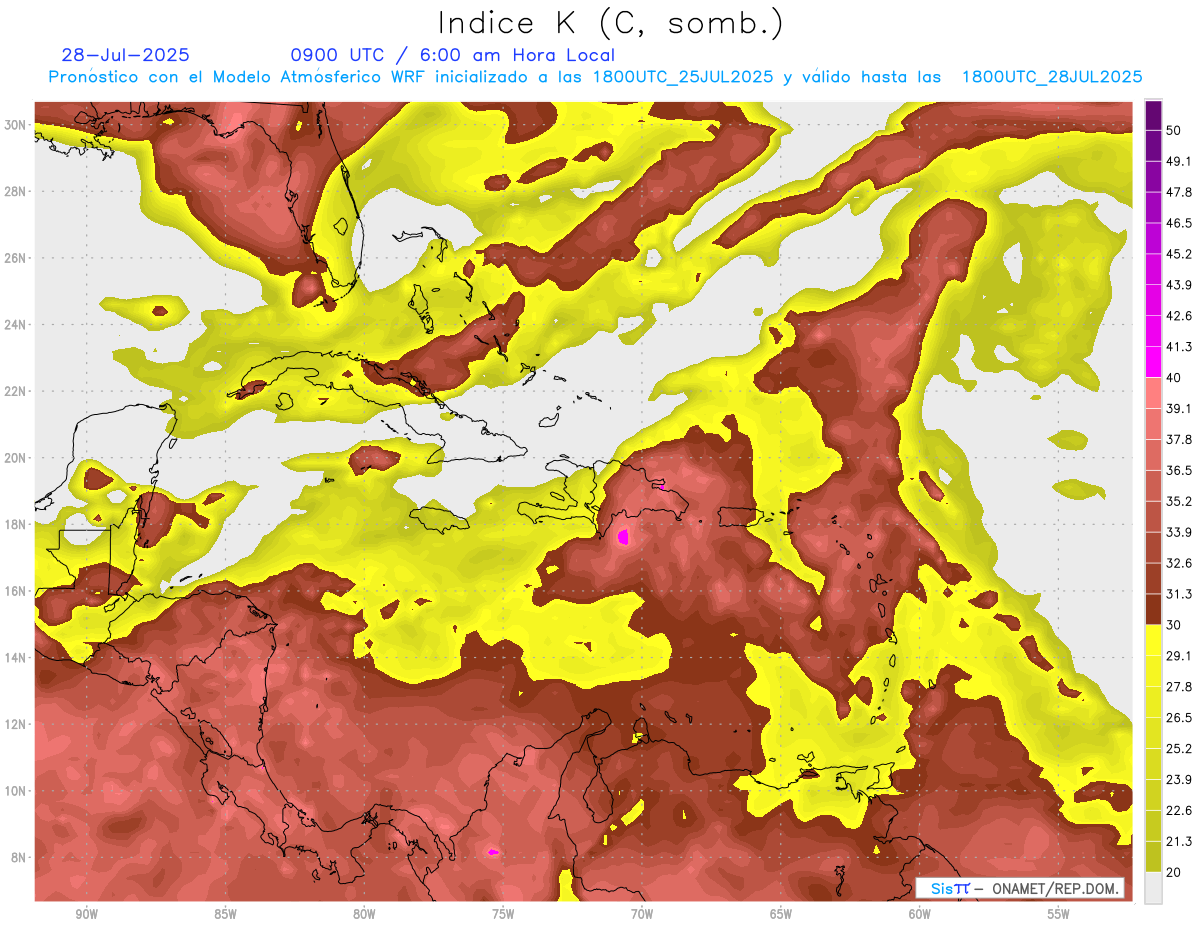The height and width of the screenshot is (927, 1200).
Task: Click the dark purple colorbar swatch above 50
Action: (1153, 116)
